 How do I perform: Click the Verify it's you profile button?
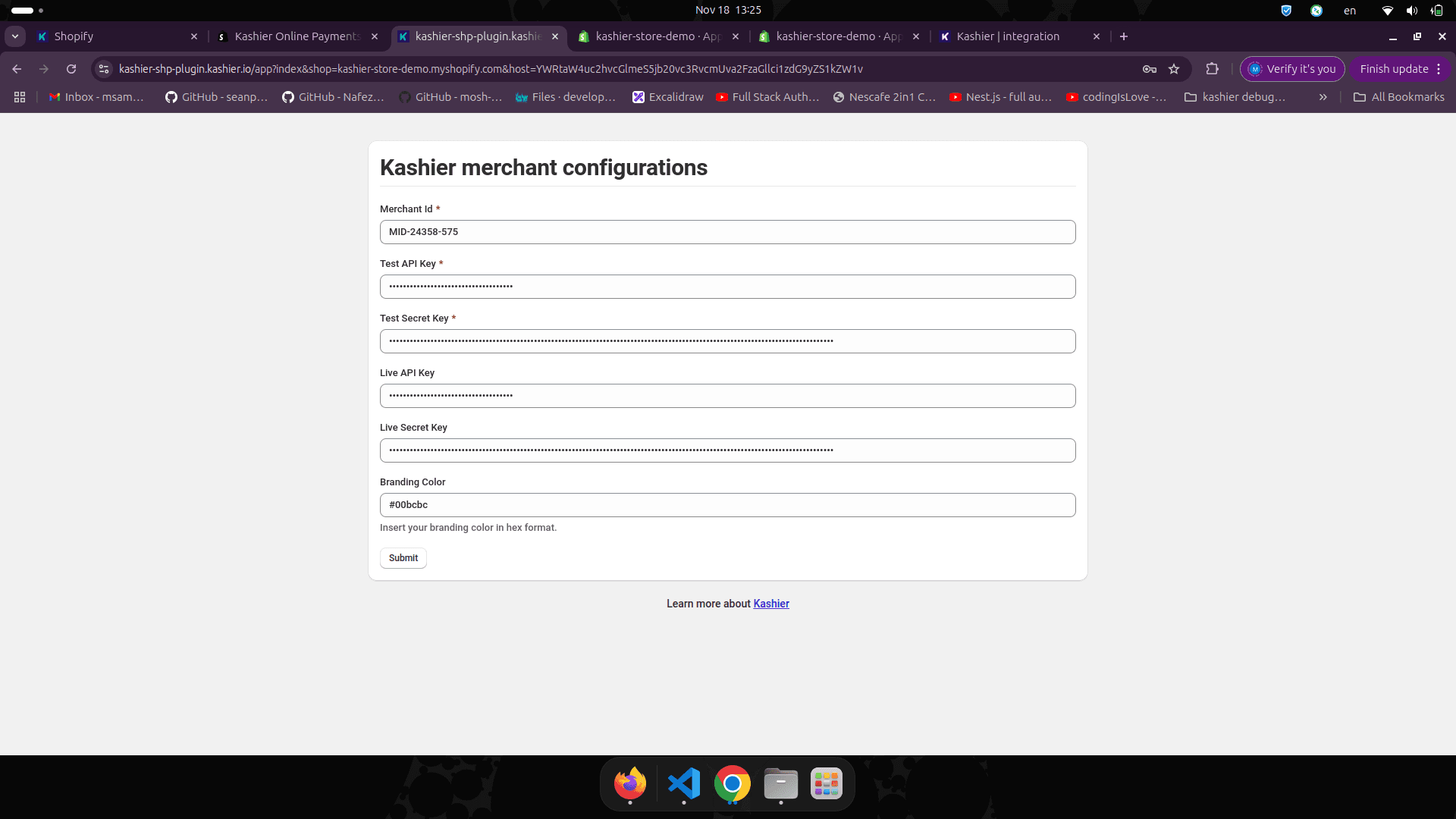(1292, 69)
